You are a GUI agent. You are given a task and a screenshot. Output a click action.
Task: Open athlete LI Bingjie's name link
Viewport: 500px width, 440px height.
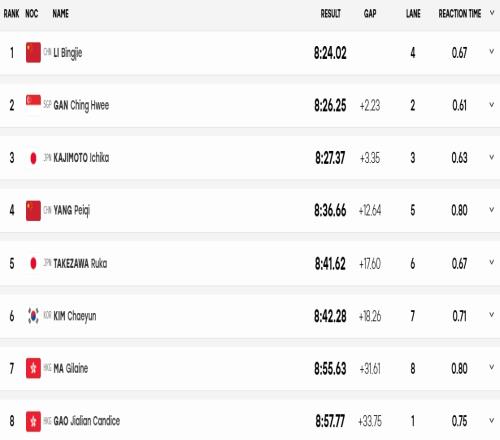[x=68, y=53]
